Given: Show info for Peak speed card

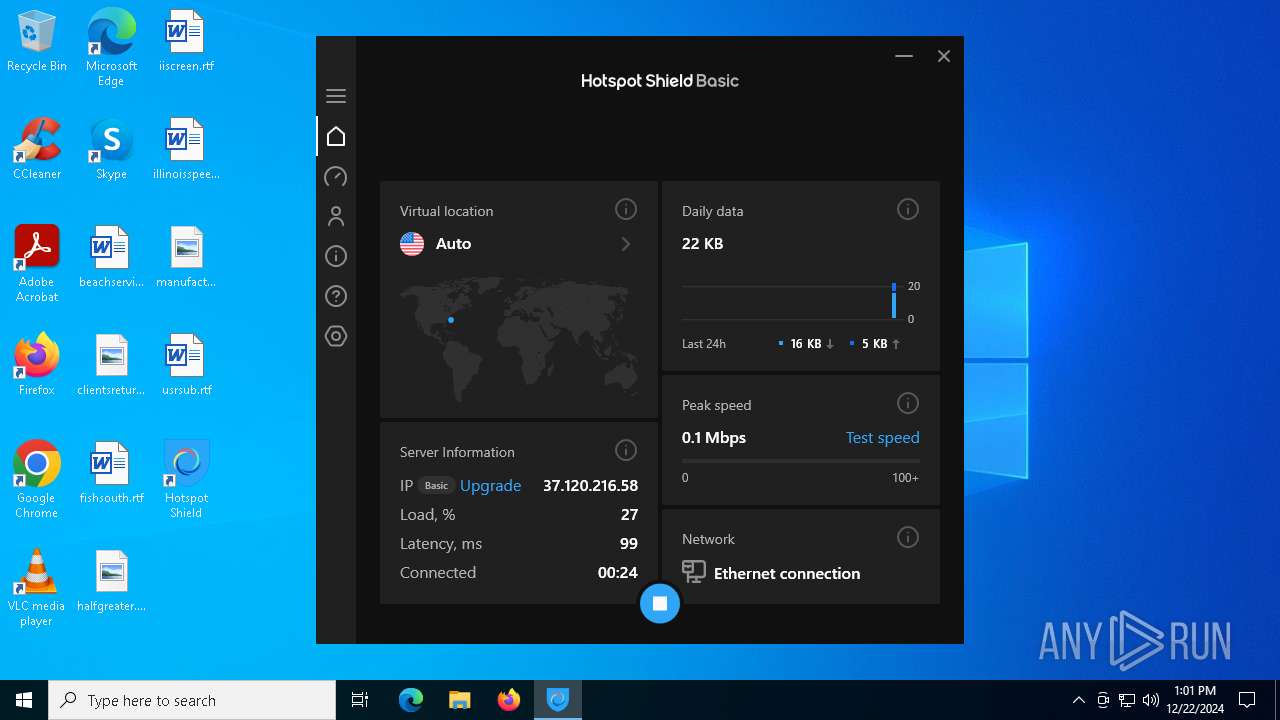Looking at the screenshot, I should (908, 403).
